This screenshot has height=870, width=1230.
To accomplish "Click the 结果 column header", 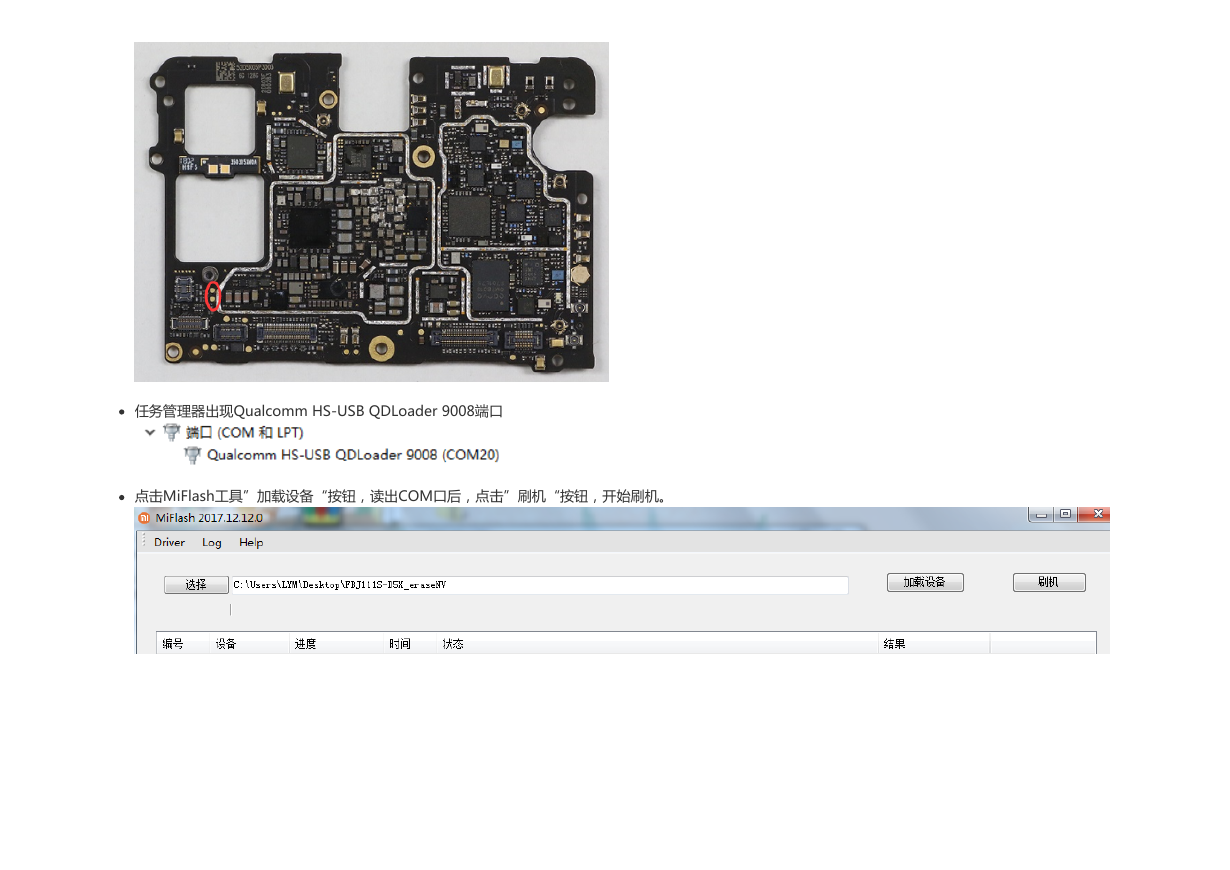I will click(934, 643).
